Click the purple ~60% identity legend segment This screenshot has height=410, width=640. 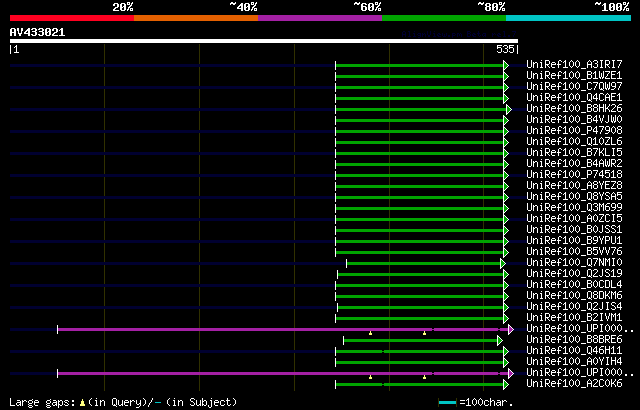click(320, 18)
